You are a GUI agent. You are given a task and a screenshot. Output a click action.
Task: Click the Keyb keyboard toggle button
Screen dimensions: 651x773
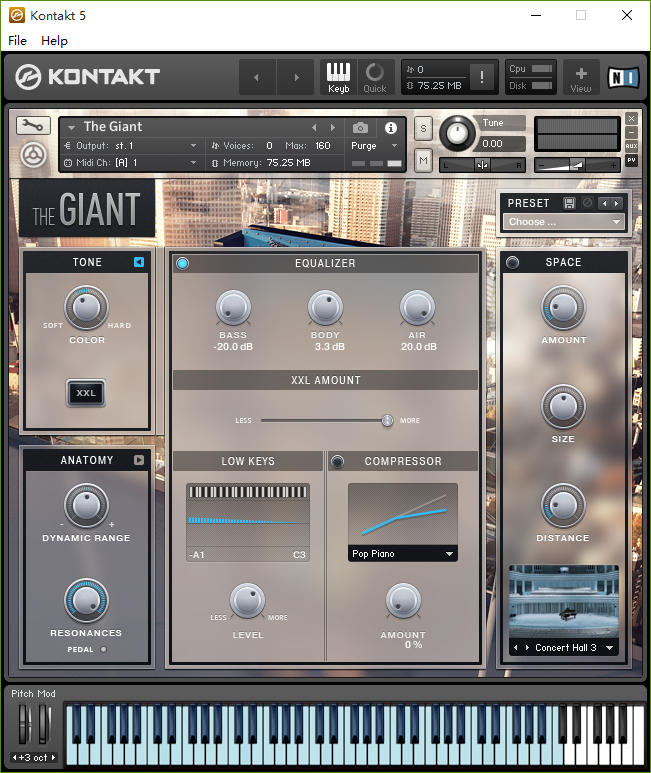tap(339, 77)
